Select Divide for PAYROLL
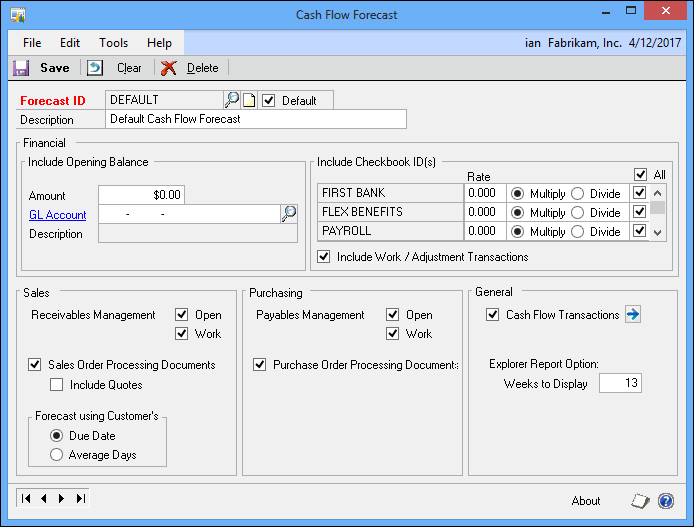Image resolution: width=694 pixels, height=527 pixels. coord(578,232)
